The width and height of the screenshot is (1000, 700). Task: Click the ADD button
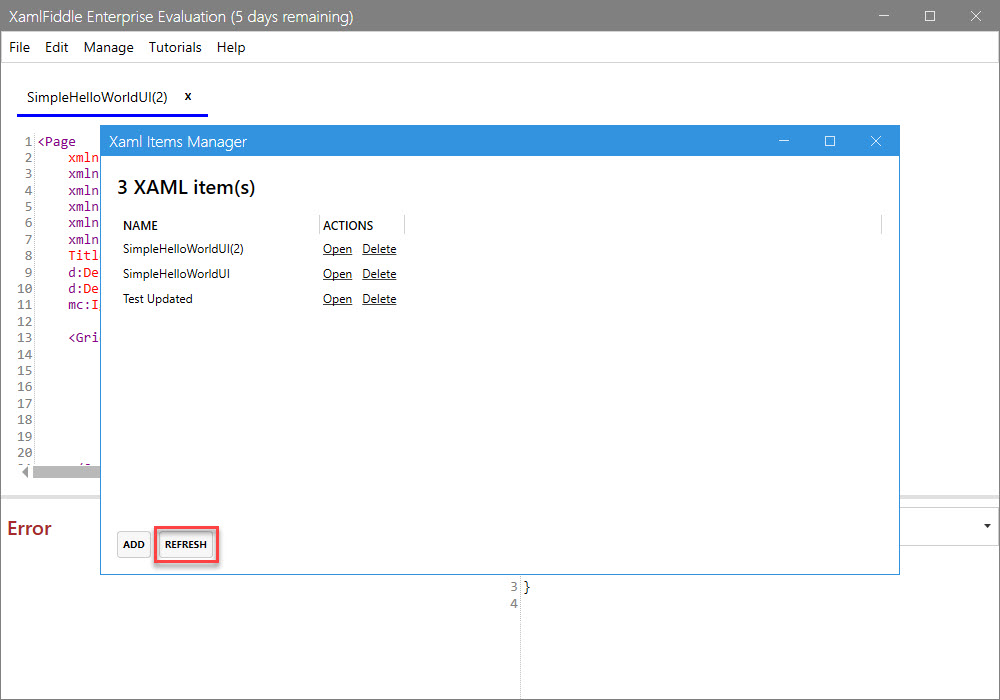(x=134, y=544)
